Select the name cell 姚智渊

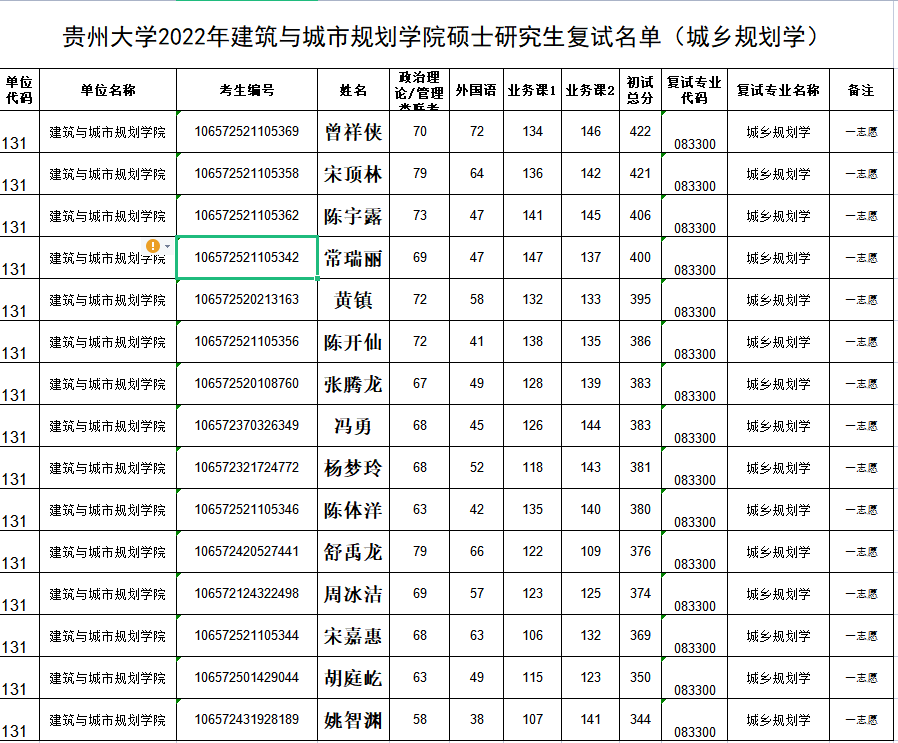[x=353, y=720]
